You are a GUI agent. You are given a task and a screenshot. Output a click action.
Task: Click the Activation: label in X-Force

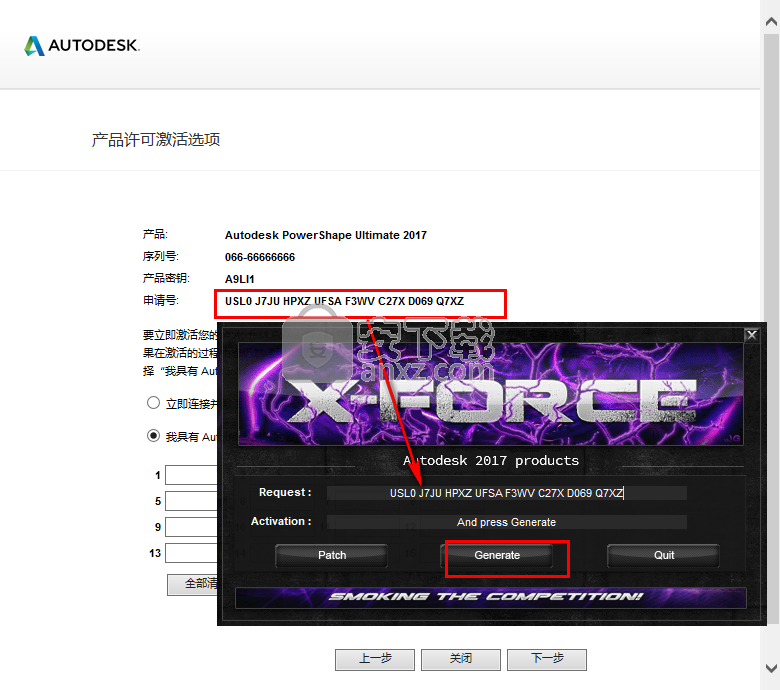(281, 521)
